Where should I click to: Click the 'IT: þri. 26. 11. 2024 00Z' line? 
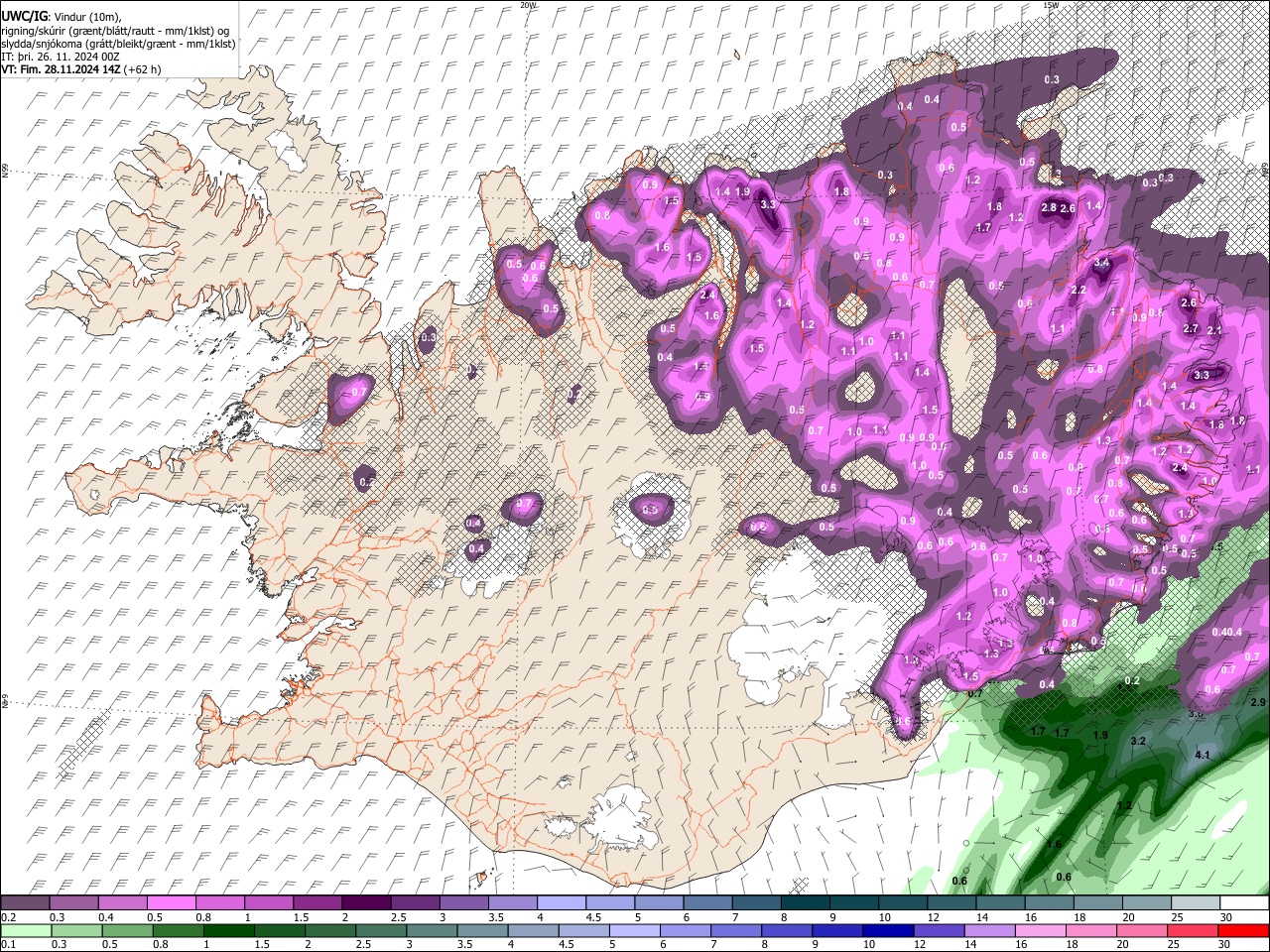point(61,57)
